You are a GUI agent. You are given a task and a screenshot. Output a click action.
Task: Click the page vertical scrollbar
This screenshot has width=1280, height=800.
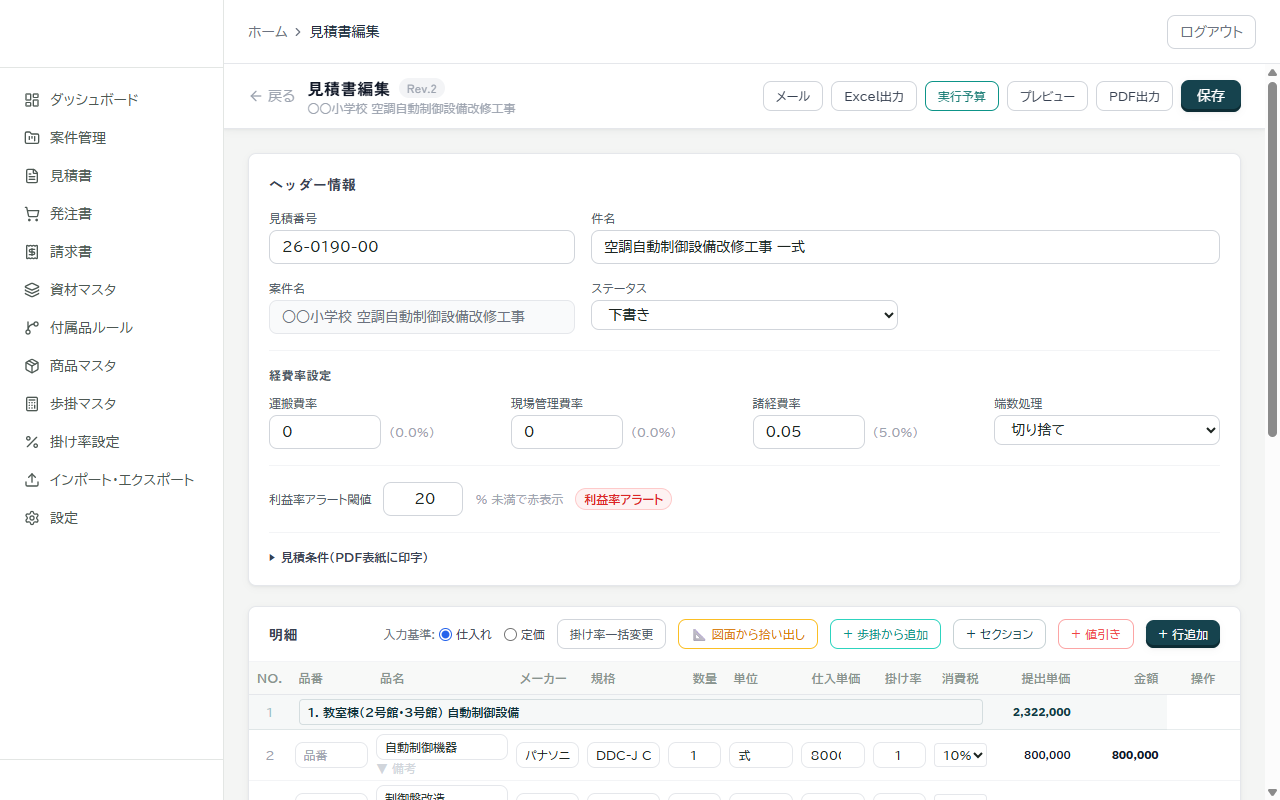[x=1272, y=260]
